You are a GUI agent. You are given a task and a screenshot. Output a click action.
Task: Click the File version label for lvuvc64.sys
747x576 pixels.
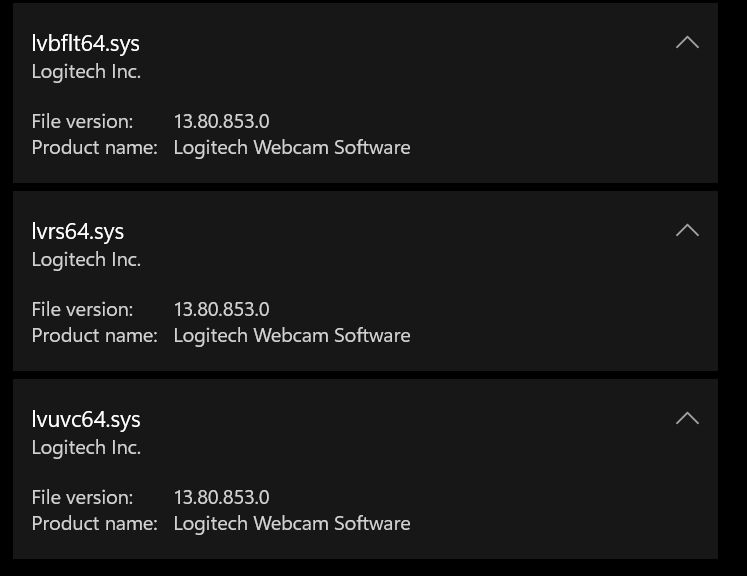82,497
